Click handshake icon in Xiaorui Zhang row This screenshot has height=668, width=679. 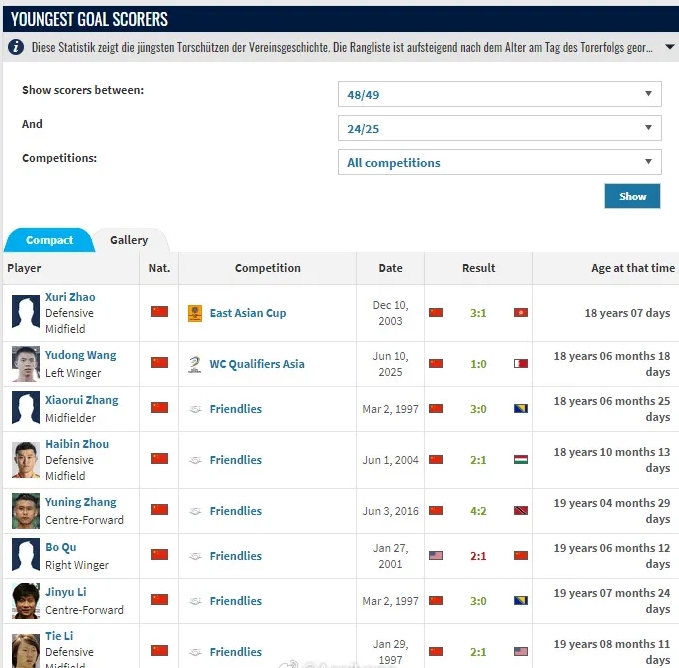(x=195, y=409)
